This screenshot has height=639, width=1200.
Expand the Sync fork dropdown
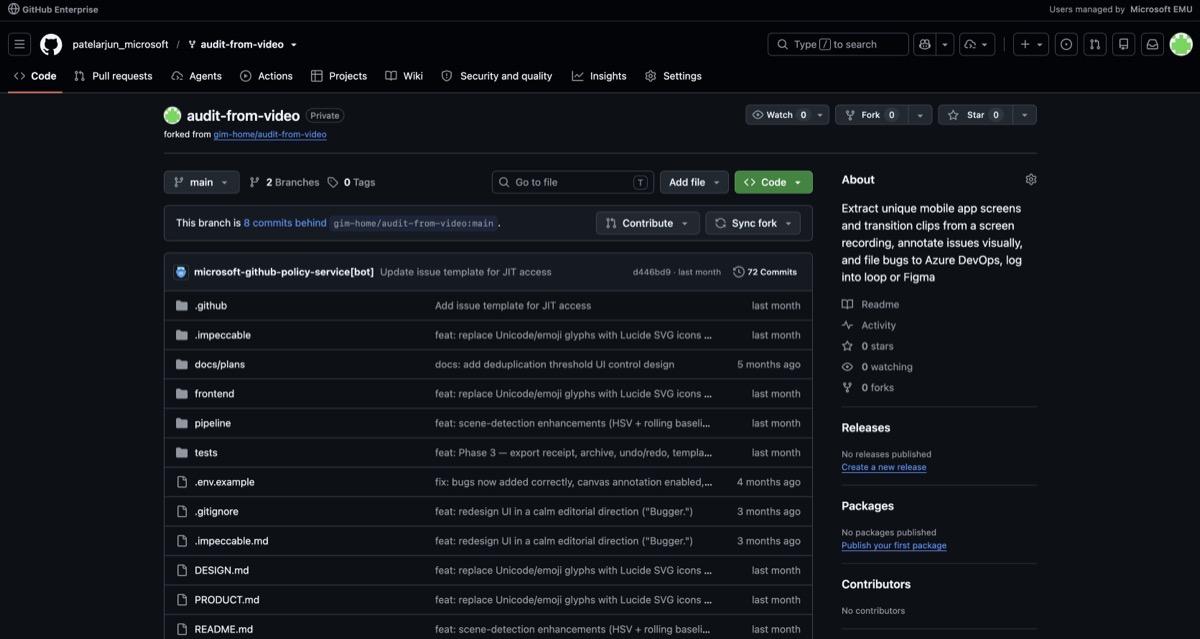753,223
